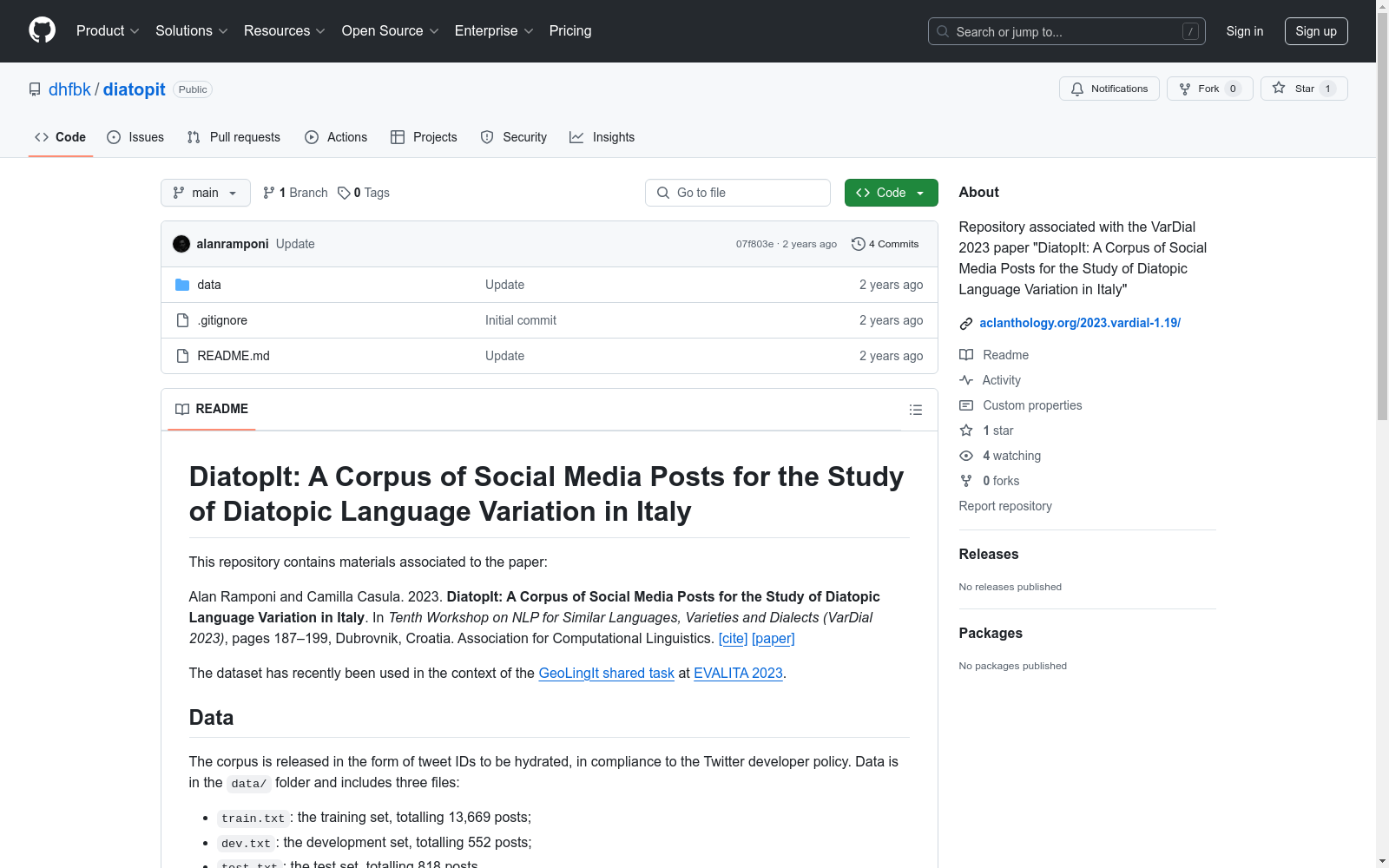Click the eye icon beside 4 watching
This screenshot has height=868, width=1389.
click(x=966, y=456)
